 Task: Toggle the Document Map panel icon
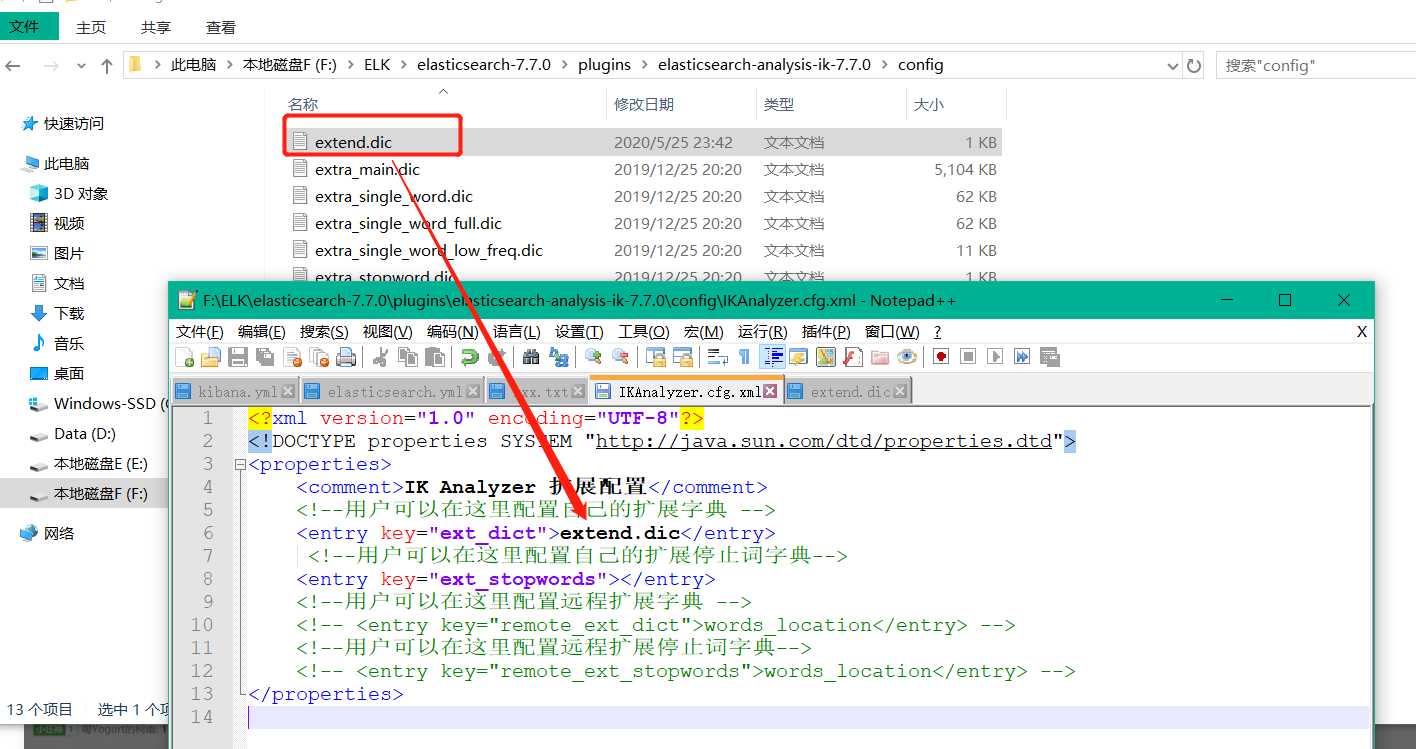click(826, 357)
